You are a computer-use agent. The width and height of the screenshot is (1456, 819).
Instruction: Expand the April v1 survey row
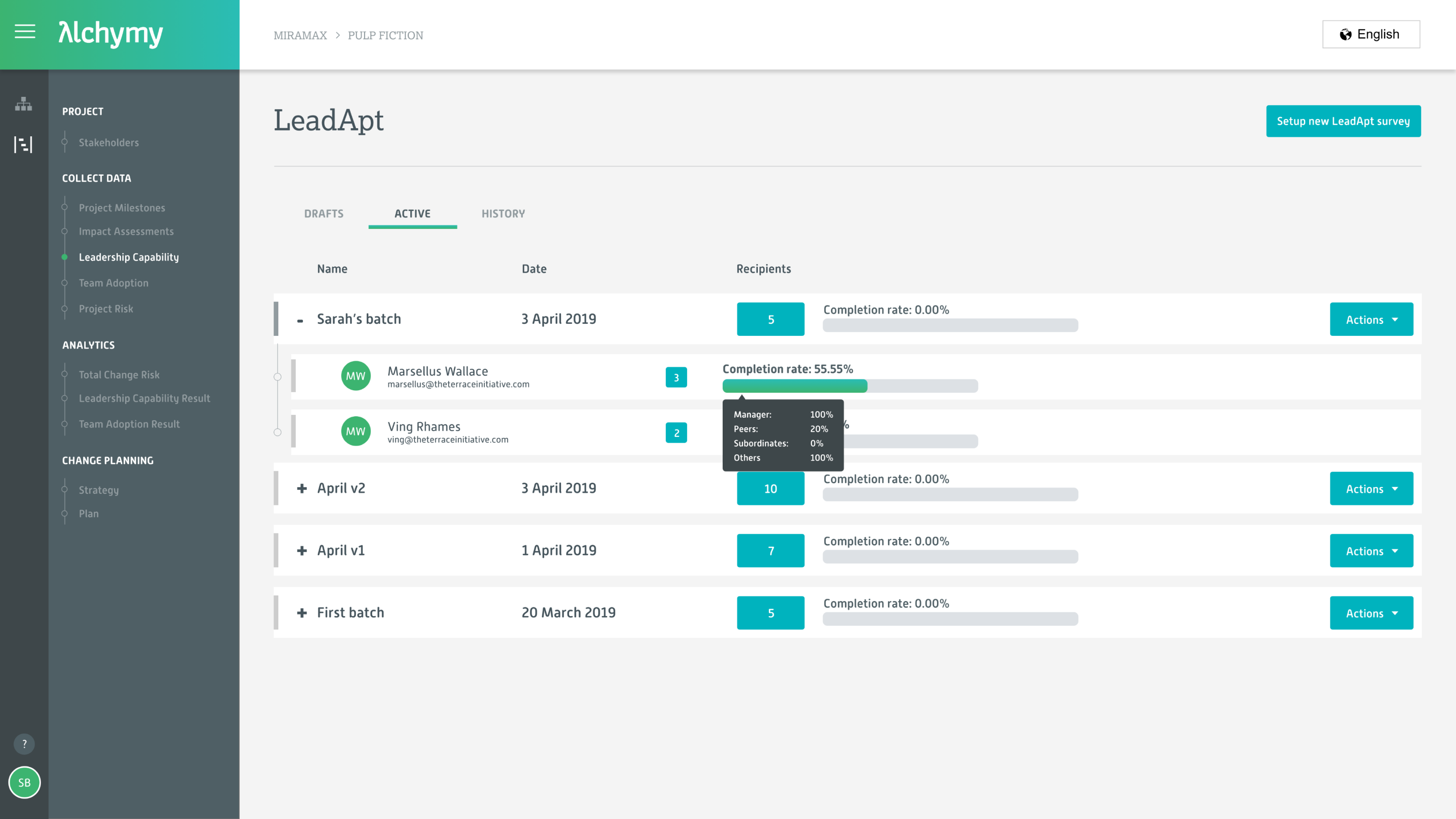click(x=301, y=550)
